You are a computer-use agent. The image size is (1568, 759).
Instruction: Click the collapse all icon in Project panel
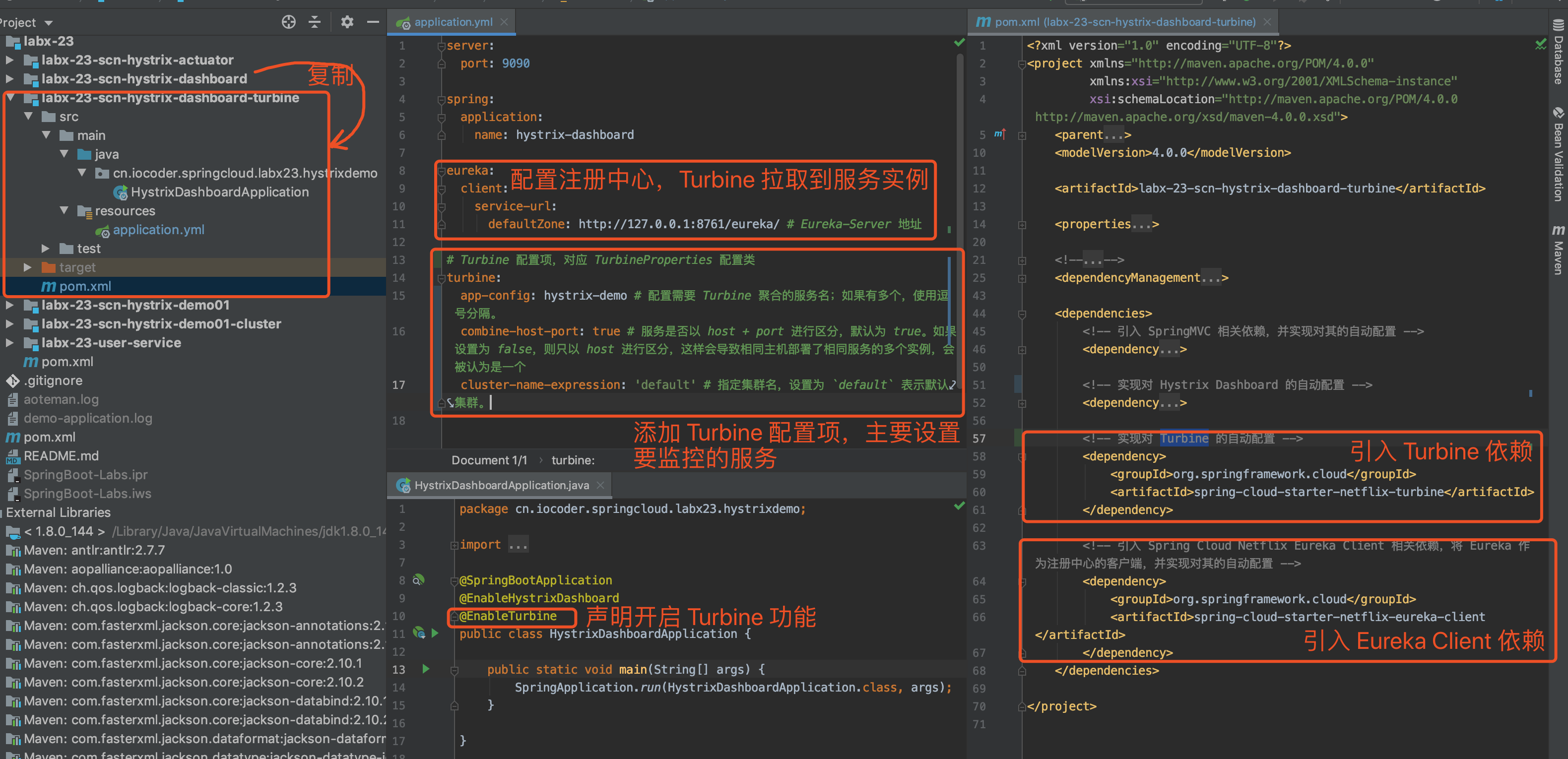[315, 22]
